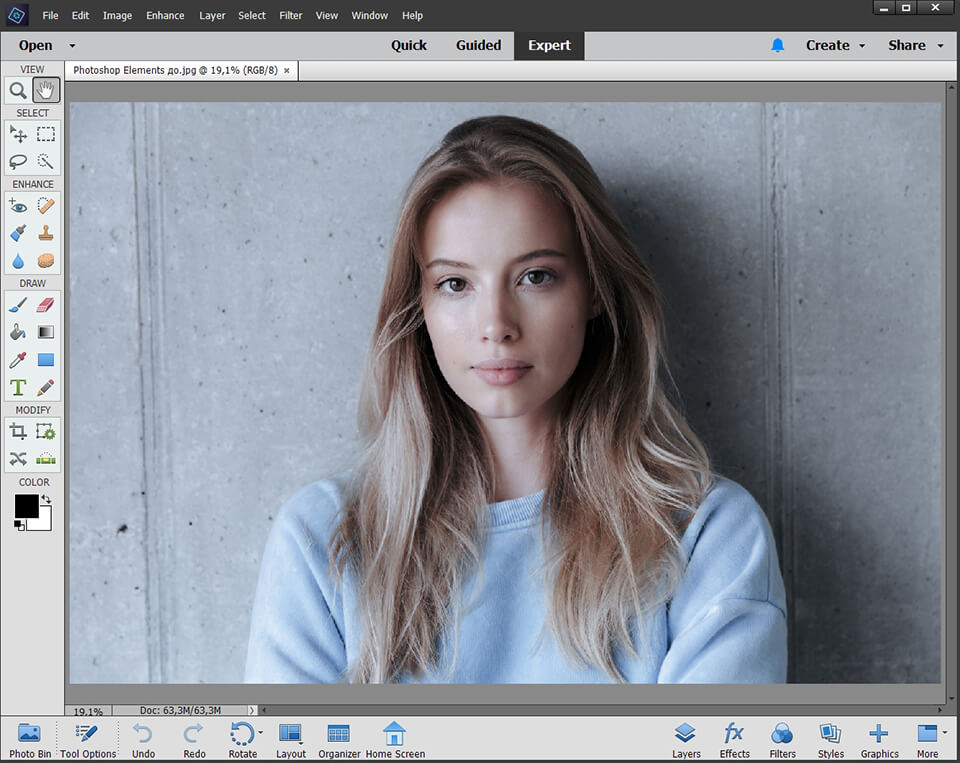Open the Edit menu
960x763 pixels.
pyautogui.click(x=80, y=15)
